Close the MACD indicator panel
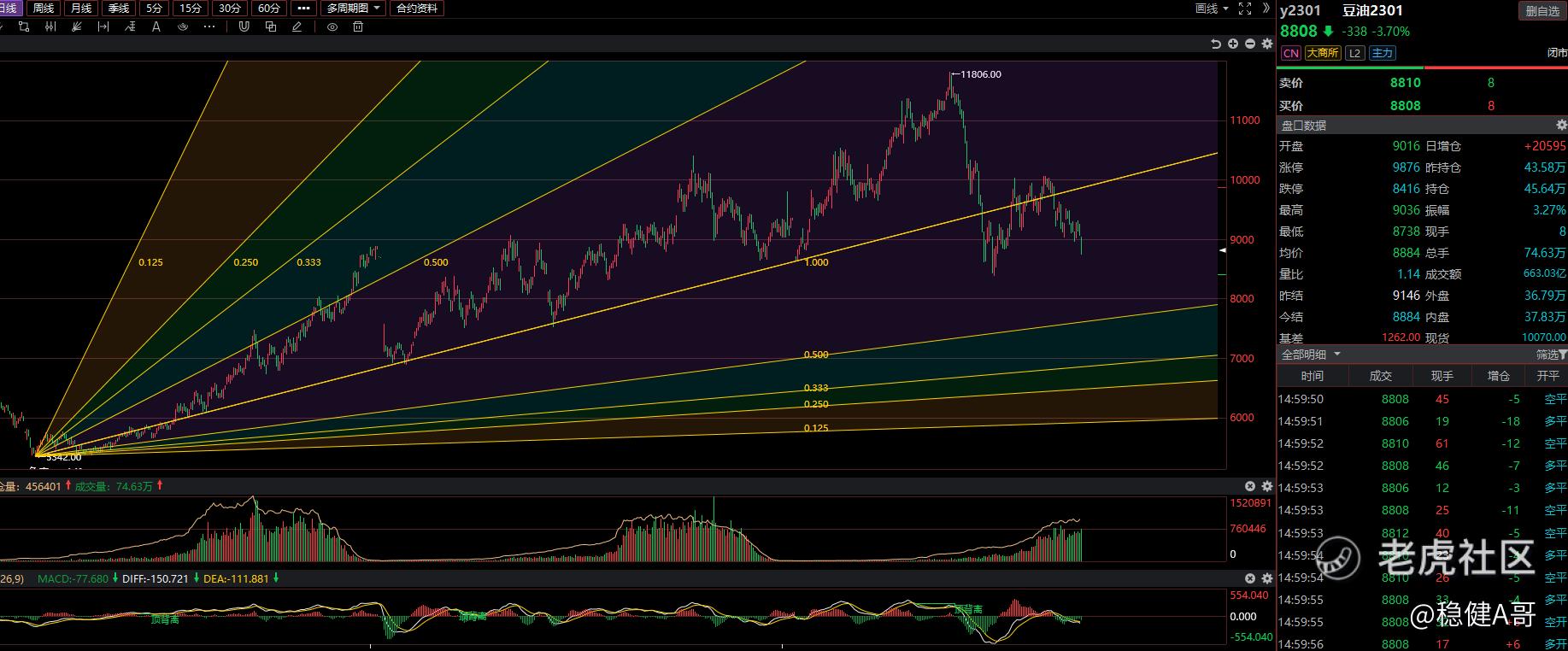This screenshot has width=1568, height=651. pyautogui.click(x=1250, y=578)
